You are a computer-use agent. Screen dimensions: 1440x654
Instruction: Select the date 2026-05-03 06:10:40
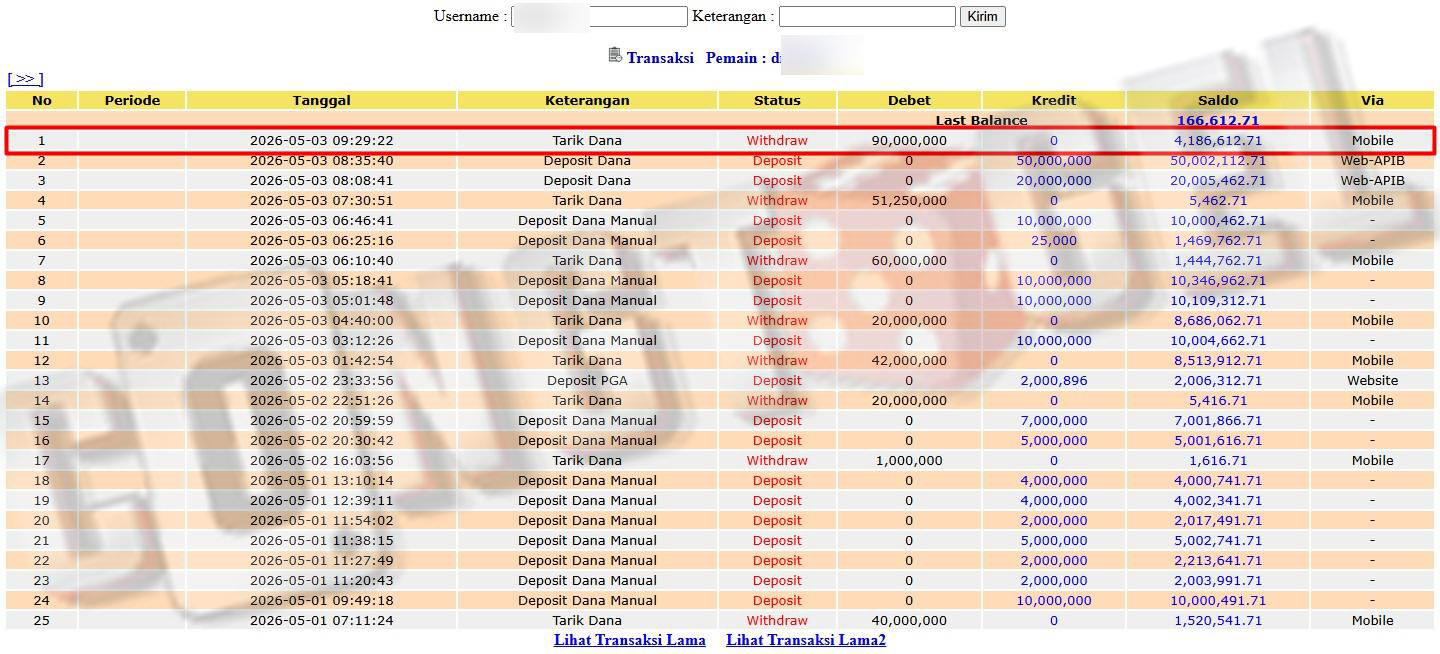click(321, 260)
